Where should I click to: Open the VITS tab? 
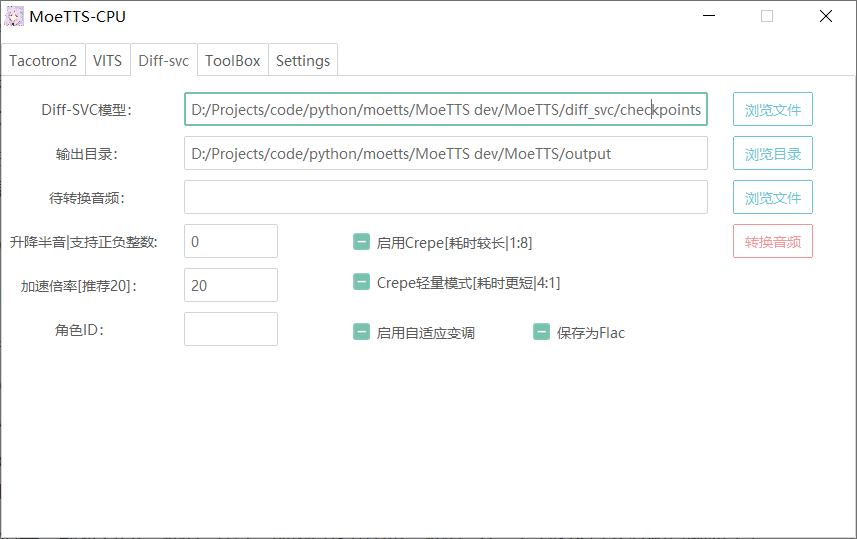(x=108, y=60)
